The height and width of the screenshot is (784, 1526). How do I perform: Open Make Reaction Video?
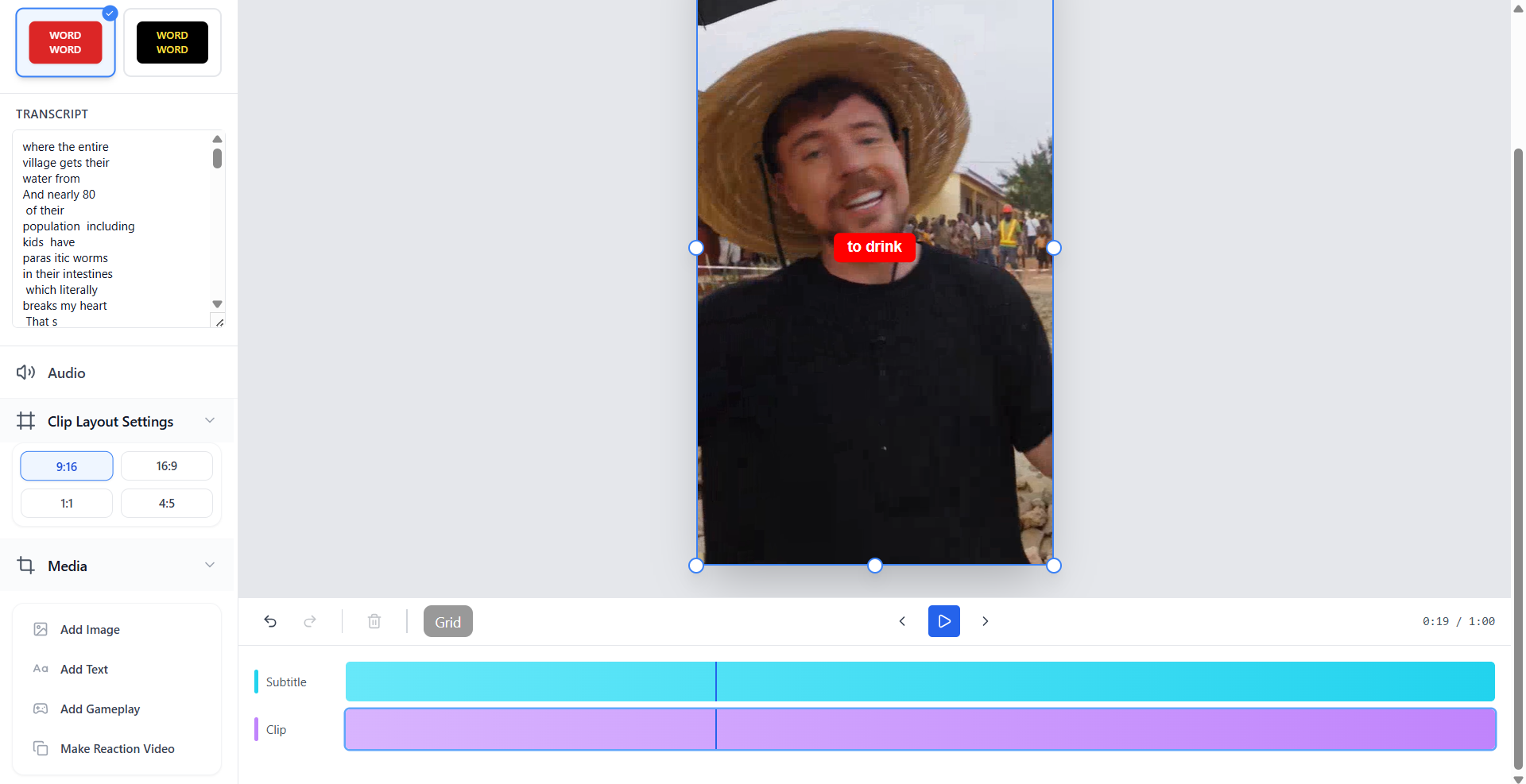pyautogui.click(x=117, y=748)
